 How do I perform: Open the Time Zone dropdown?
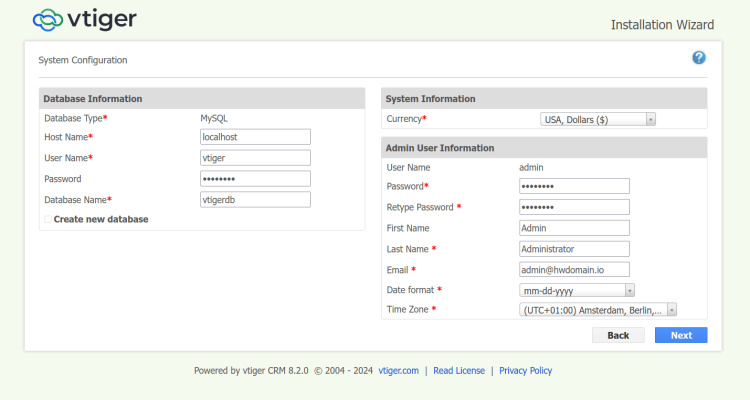(598, 310)
